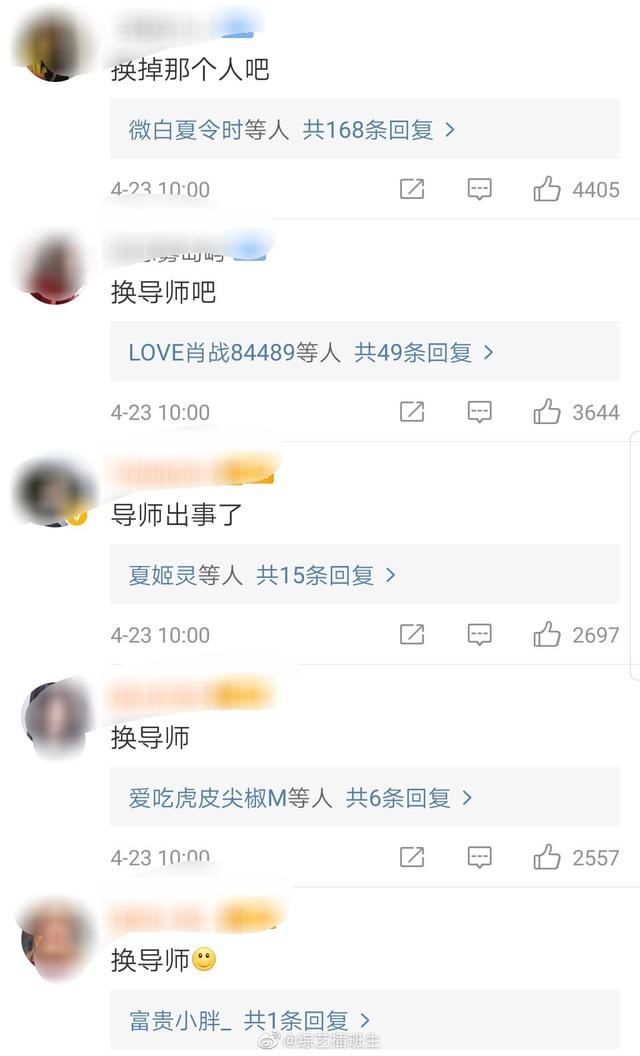Open user LOVE肖战84489 from reply preview
This screenshot has width=640, height=1056.
(x=212, y=352)
